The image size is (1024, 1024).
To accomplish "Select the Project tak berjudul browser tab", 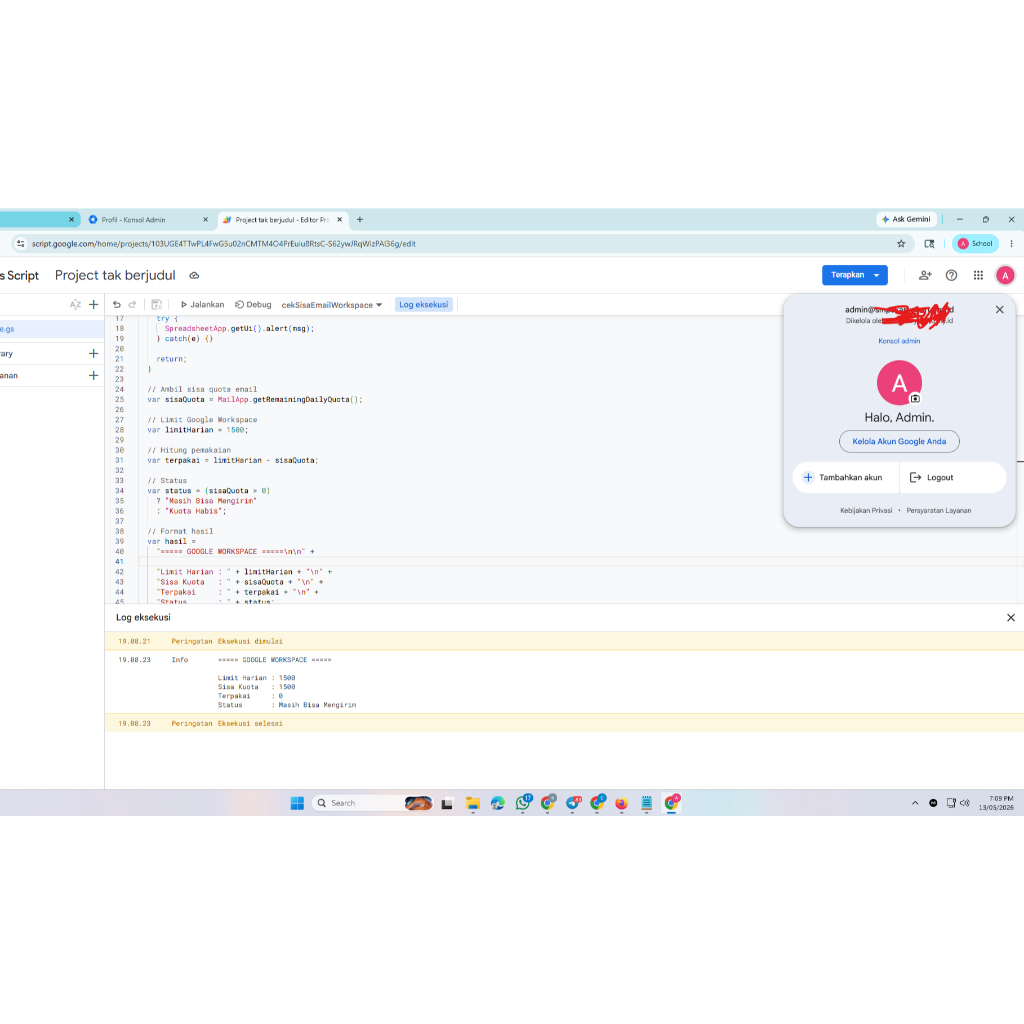I will coord(281,220).
